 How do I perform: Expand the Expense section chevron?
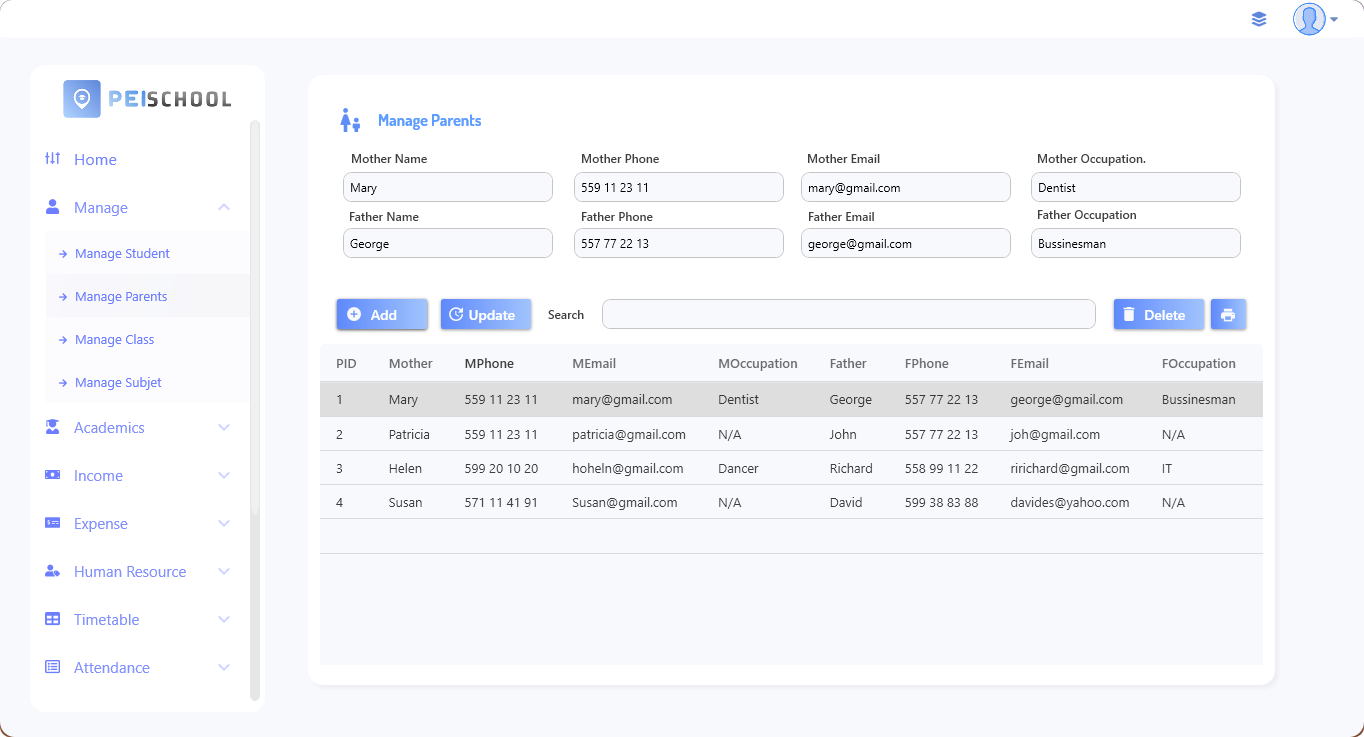tap(224, 523)
